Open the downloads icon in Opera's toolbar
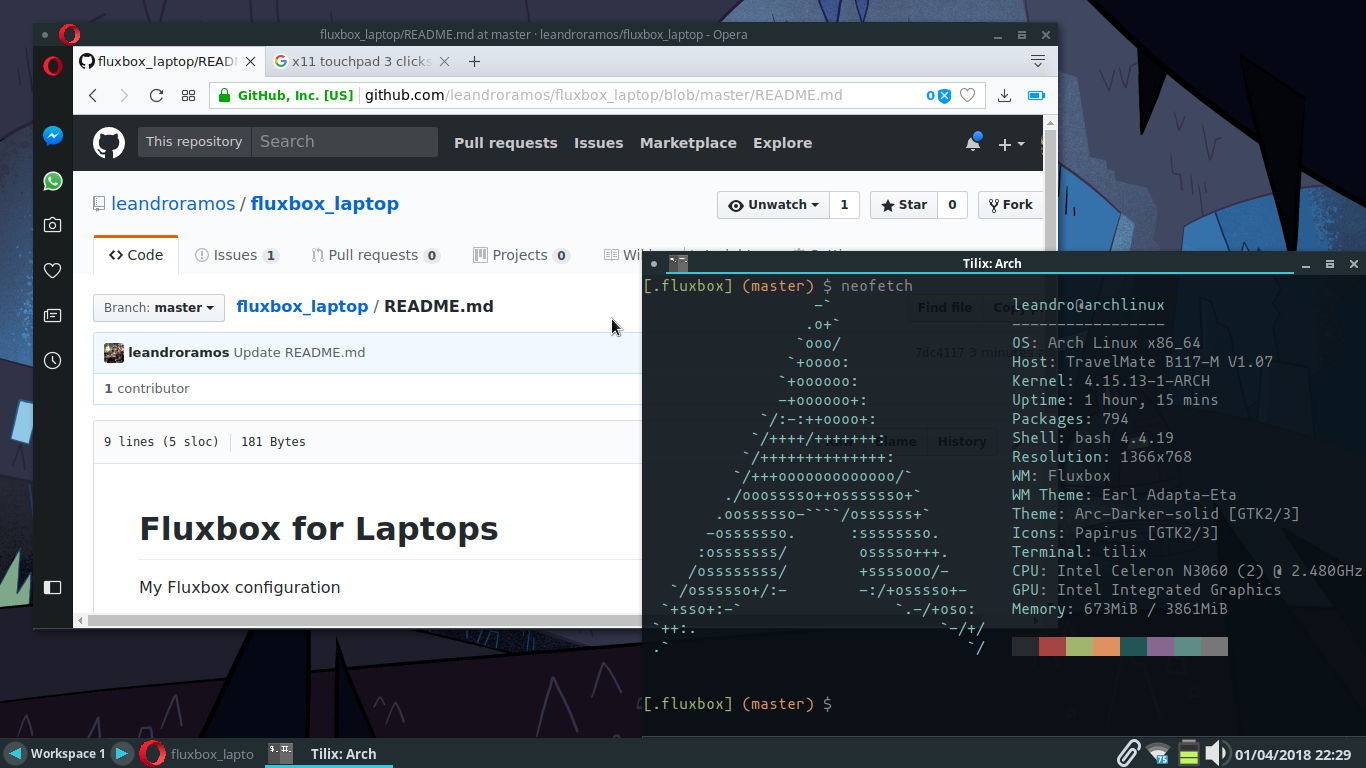The width and height of the screenshot is (1366, 768). tap(1005, 96)
